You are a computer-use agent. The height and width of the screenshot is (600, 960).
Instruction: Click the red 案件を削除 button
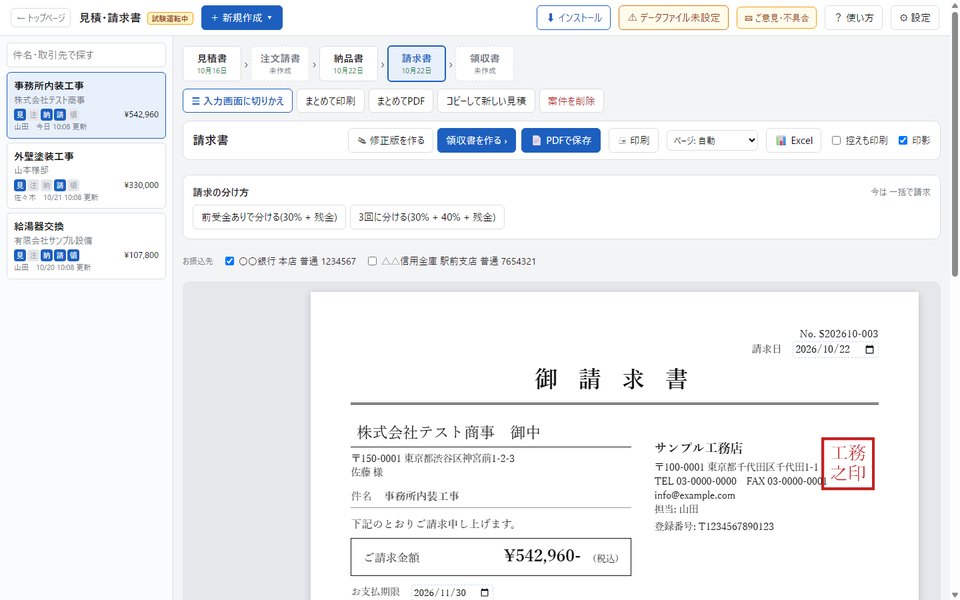[x=571, y=101]
